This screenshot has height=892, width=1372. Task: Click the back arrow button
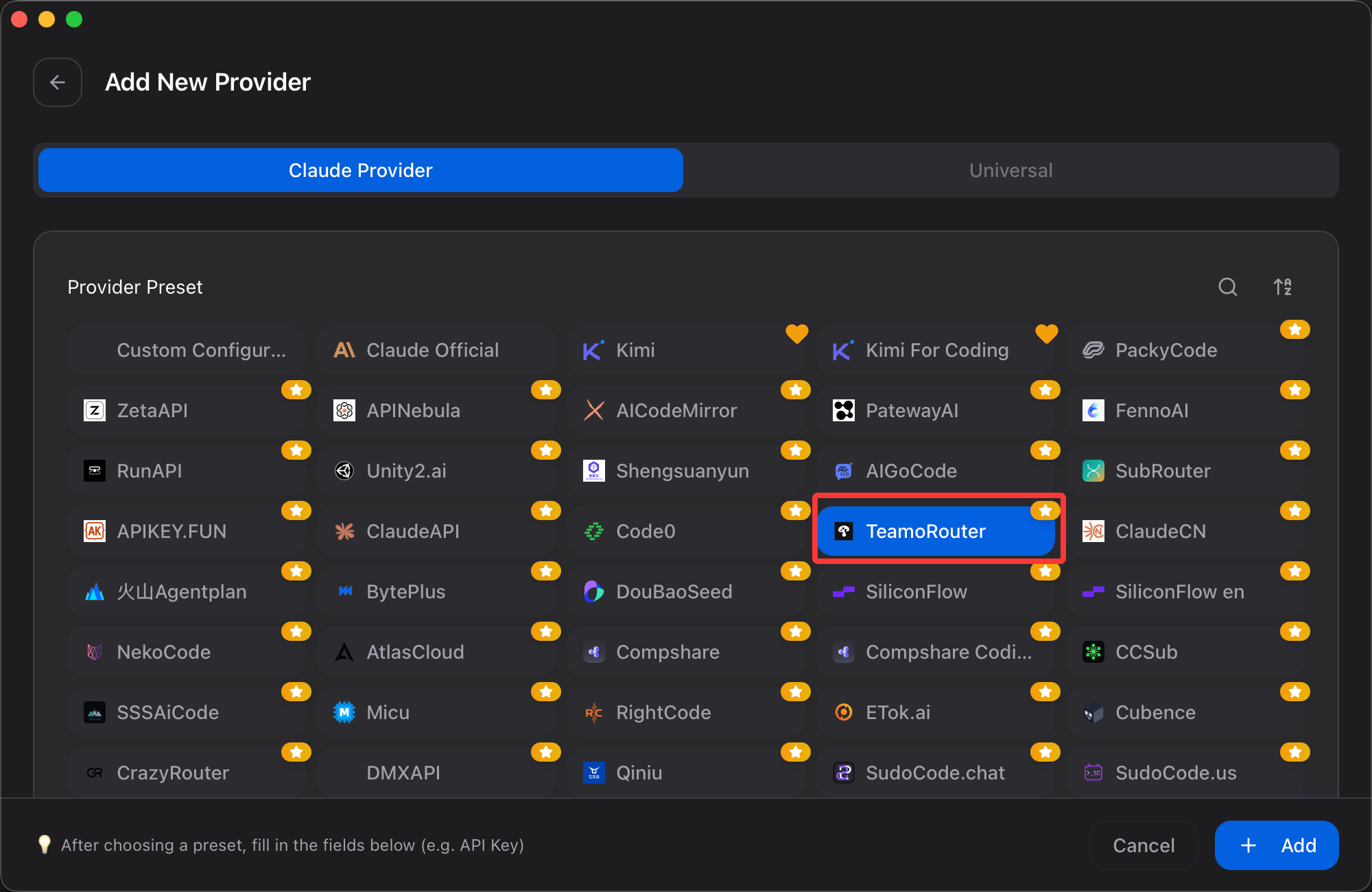click(x=58, y=82)
